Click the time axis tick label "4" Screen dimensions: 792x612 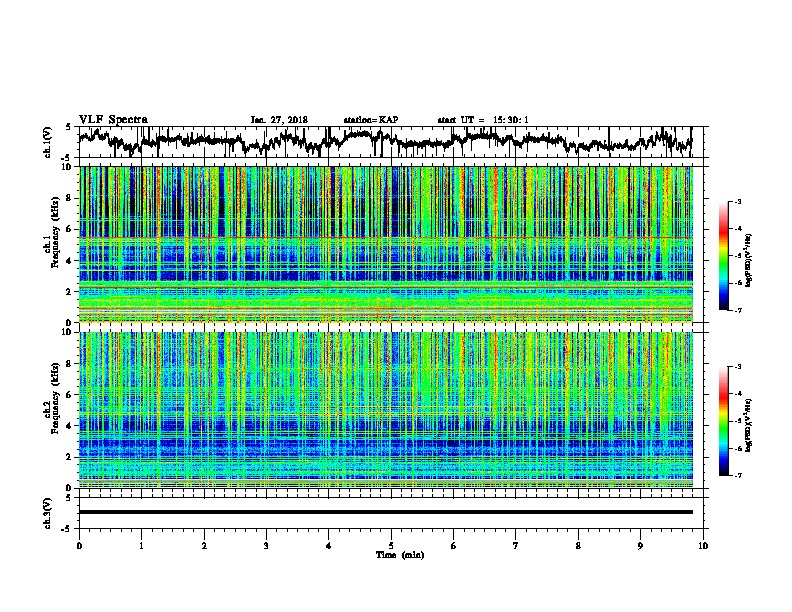(329, 545)
